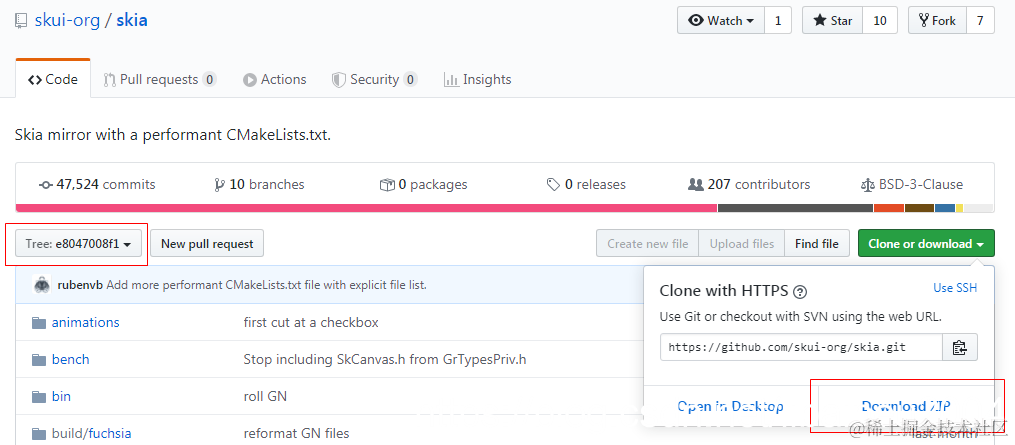The width and height of the screenshot is (1015, 445).
Task: Click the repository book icon beside skui-org
Action: 22,21
